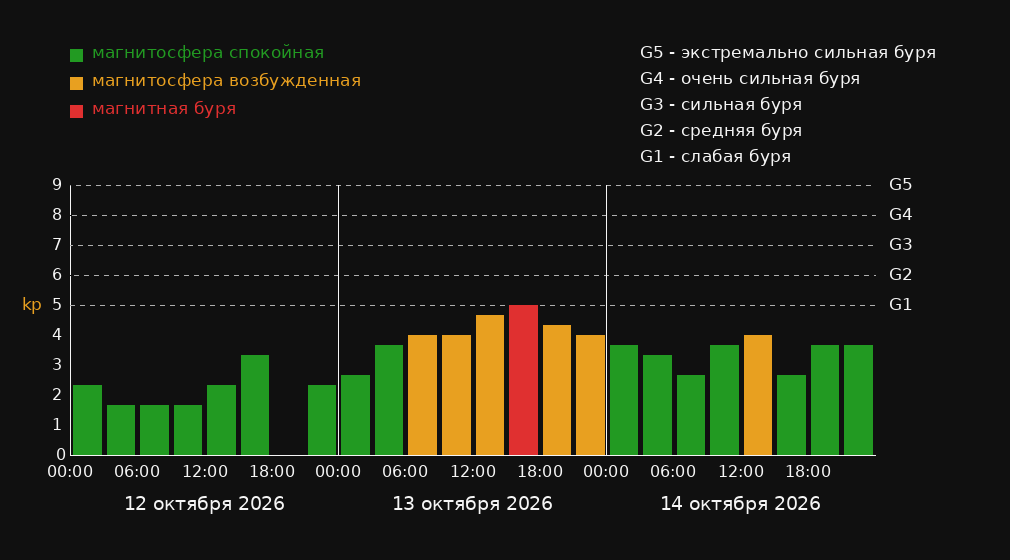Image resolution: width=1010 pixels, height=560 pixels.
Task: Click the value 9 on the kp axis
Action: 57,185
